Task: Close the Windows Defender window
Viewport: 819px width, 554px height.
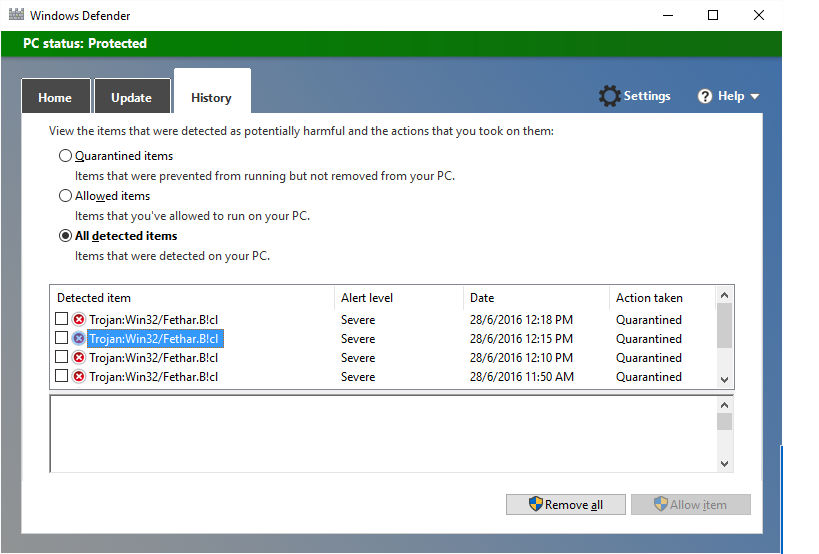Action: coord(759,15)
